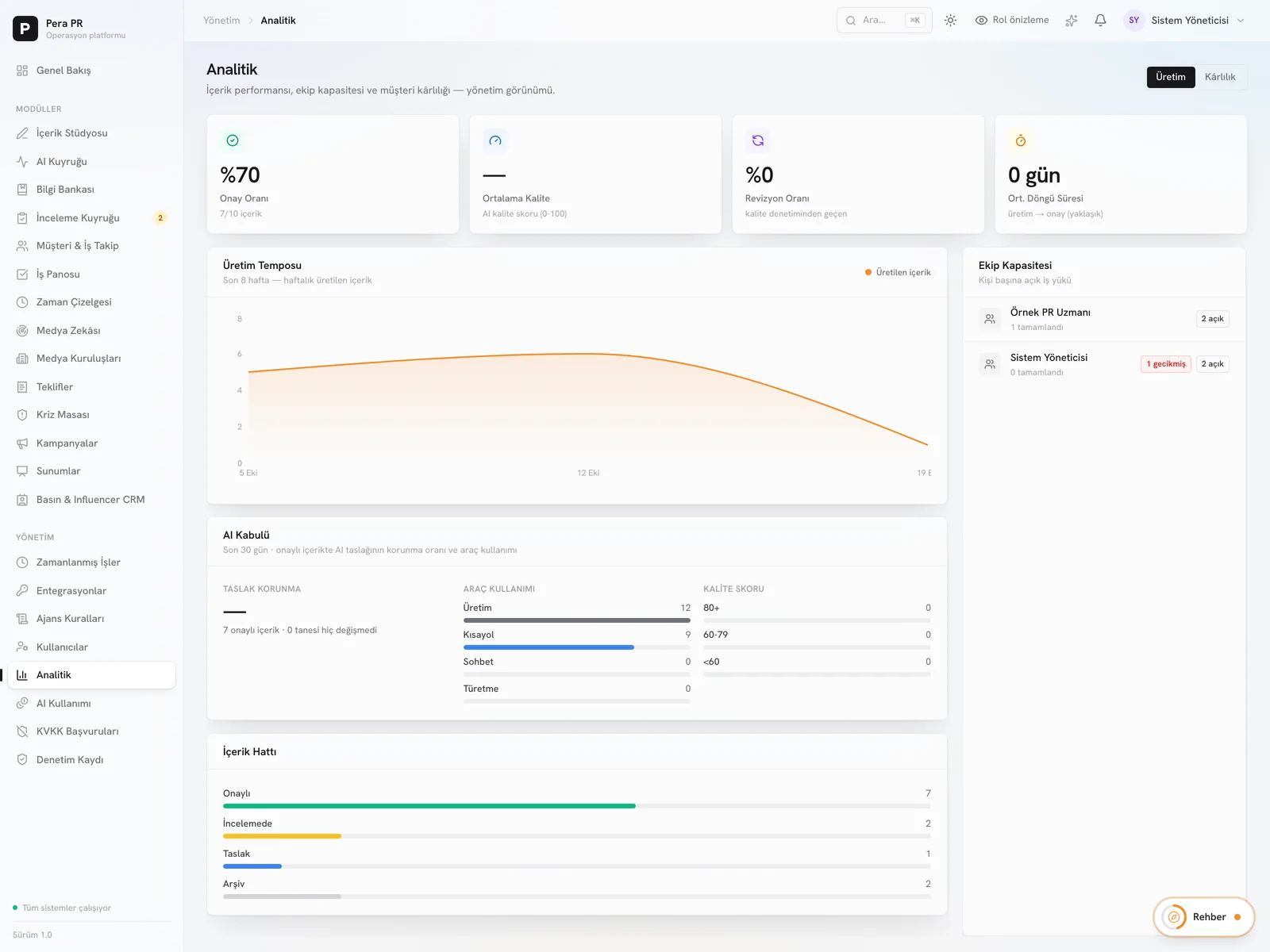Image resolution: width=1270 pixels, height=952 pixels.
Task: Click Örnek PR Uzmanı user icon
Action: point(990,319)
